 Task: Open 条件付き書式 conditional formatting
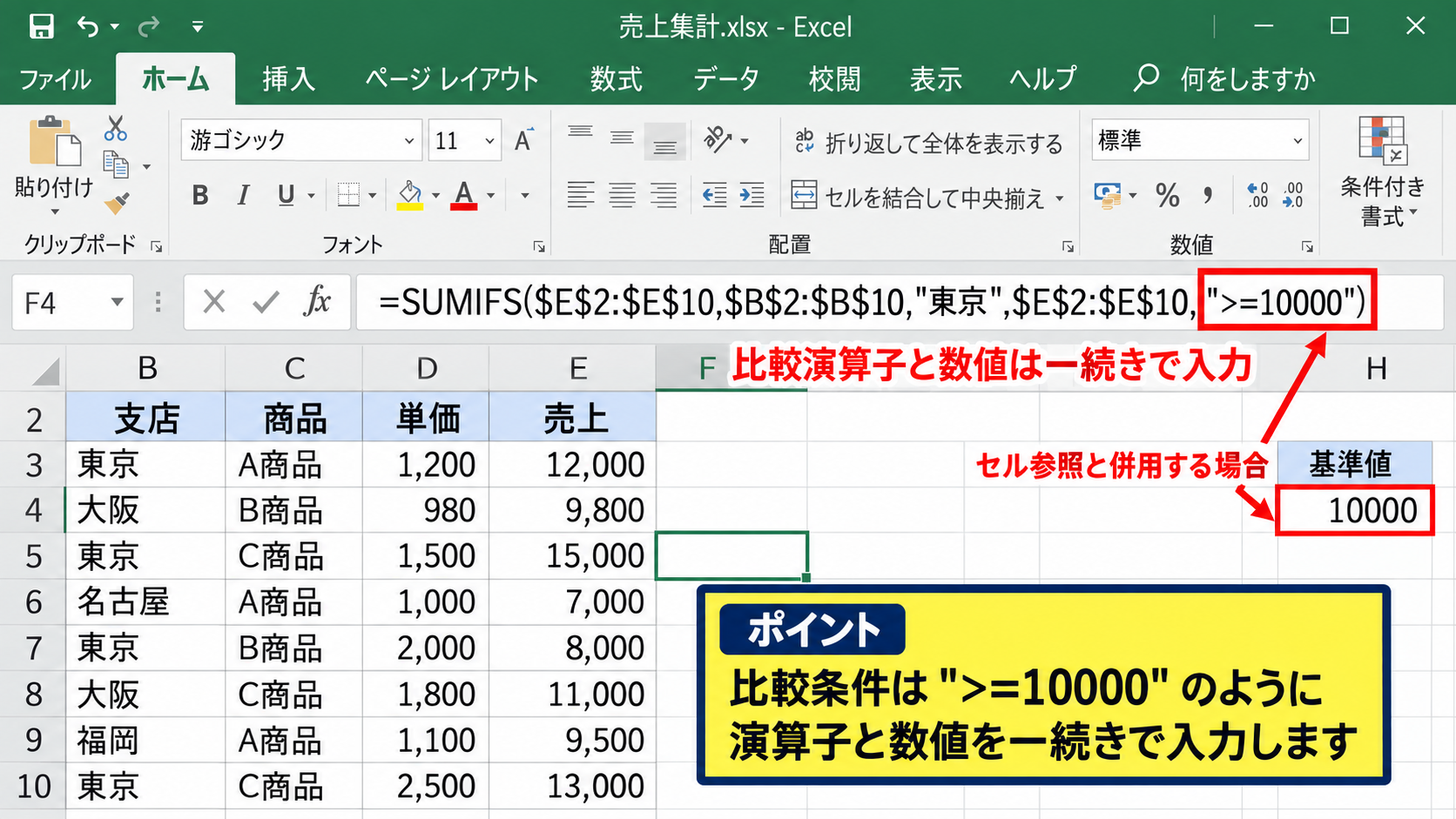[1383, 172]
